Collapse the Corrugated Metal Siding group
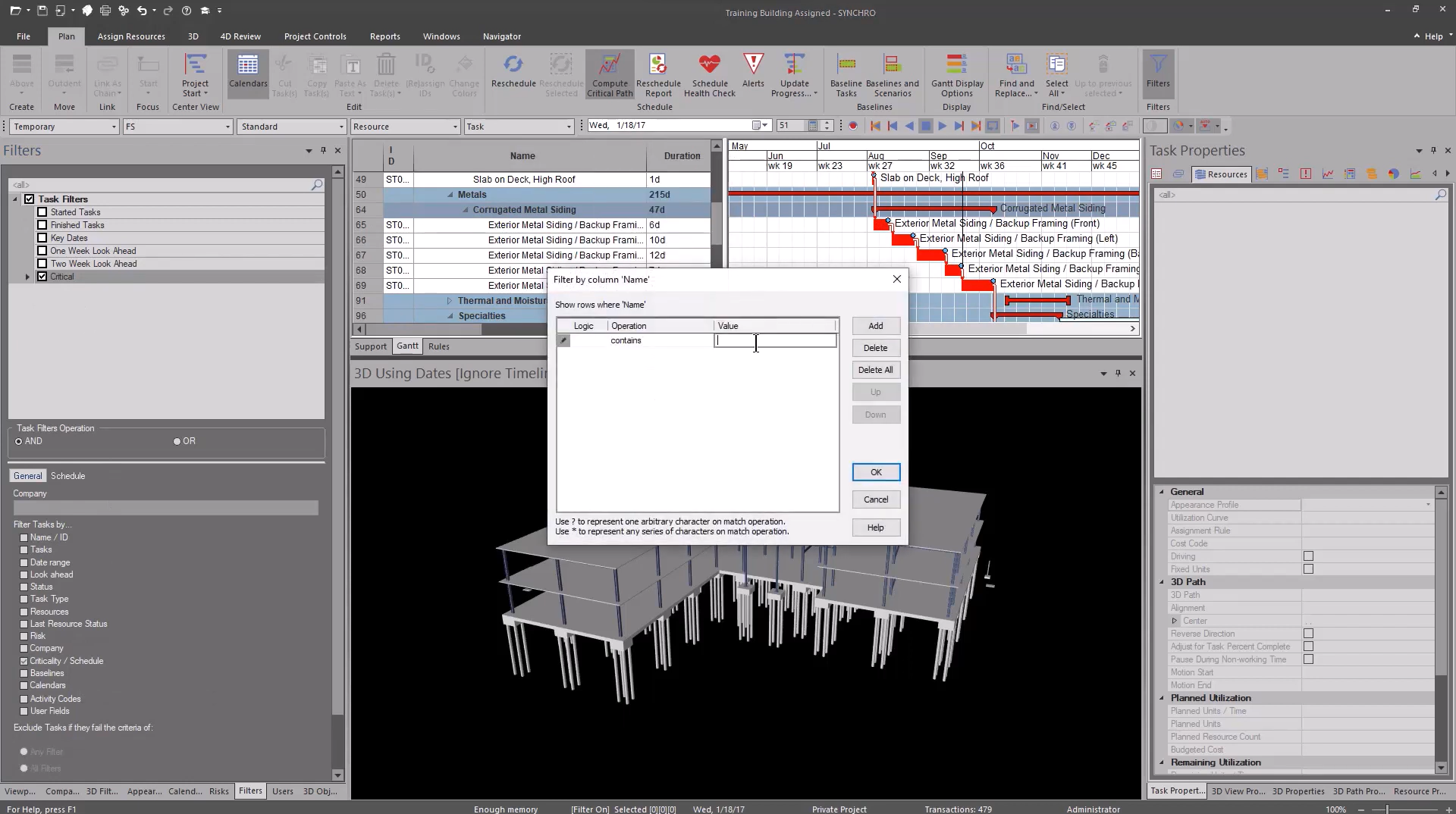 (466, 210)
